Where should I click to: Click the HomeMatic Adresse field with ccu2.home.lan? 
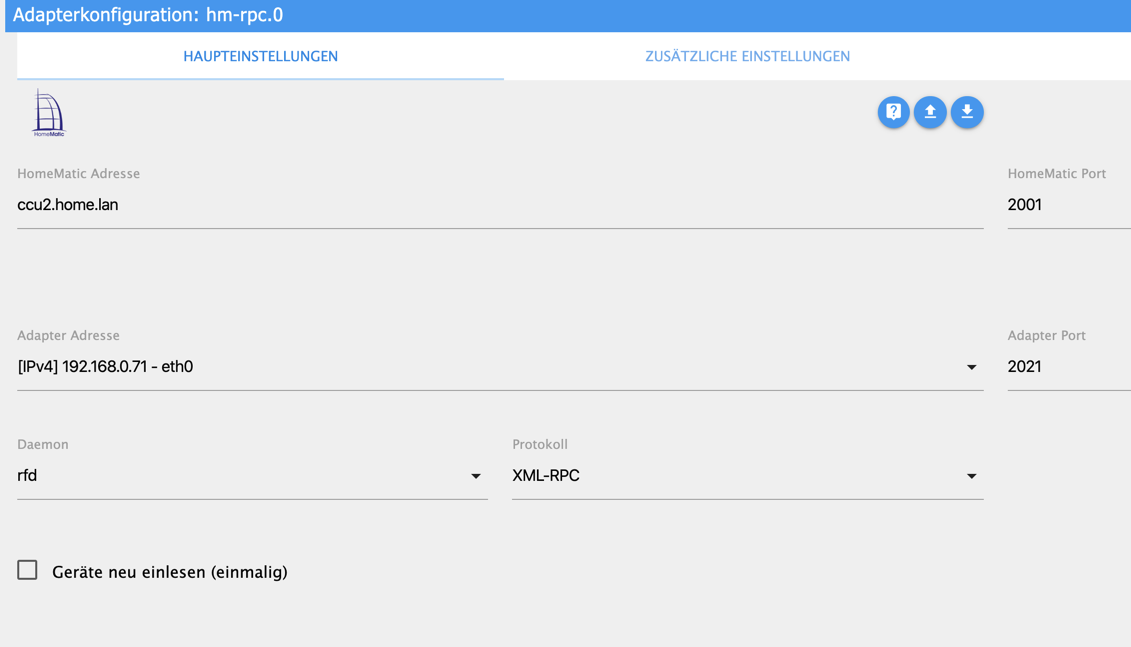tap(500, 205)
